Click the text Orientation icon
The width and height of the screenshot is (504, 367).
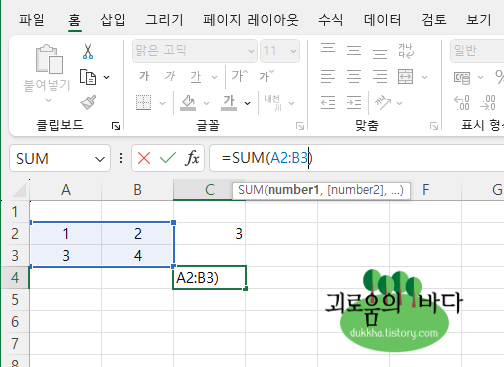[383, 103]
